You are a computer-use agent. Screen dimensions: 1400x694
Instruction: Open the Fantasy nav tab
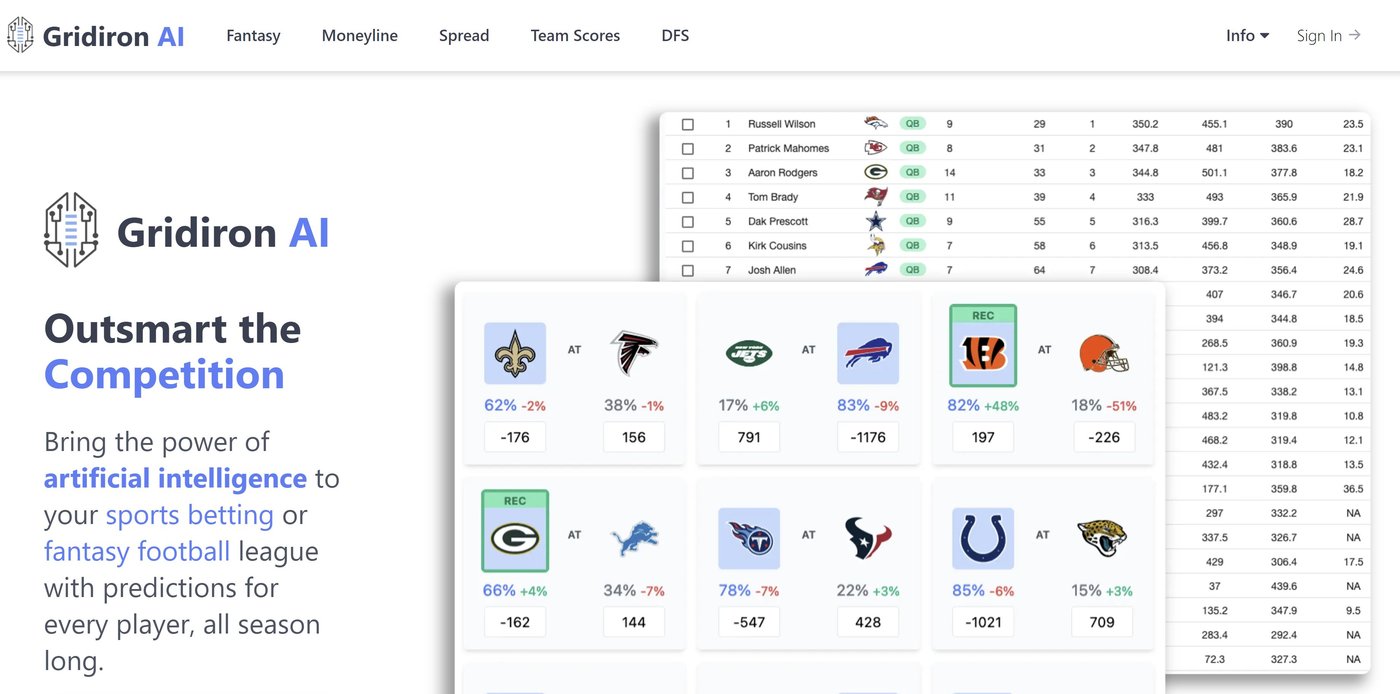[x=253, y=35]
